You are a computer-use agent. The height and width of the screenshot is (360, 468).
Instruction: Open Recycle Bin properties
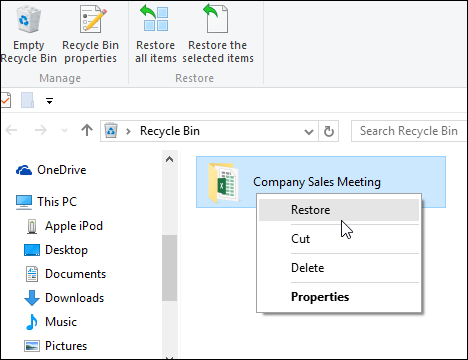pos(90,35)
